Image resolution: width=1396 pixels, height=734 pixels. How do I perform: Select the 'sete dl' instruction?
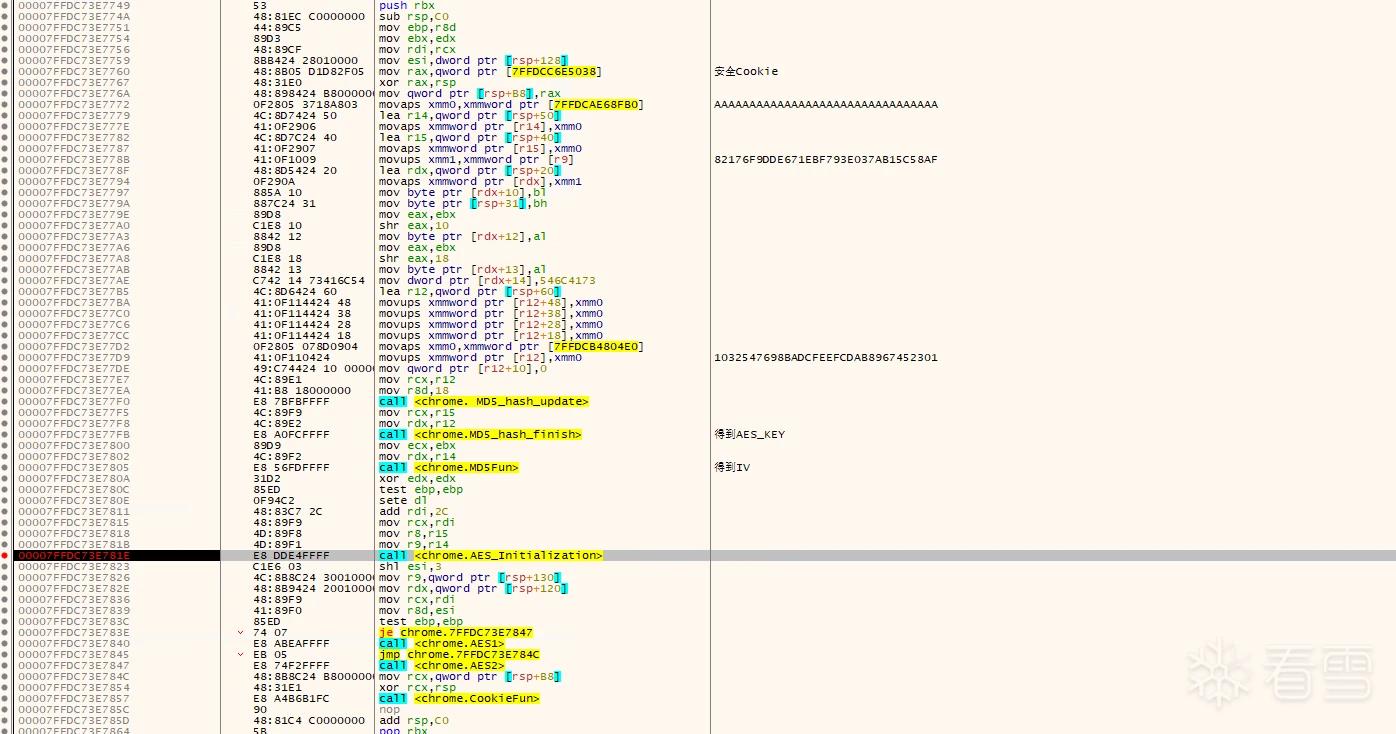[401, 500]
